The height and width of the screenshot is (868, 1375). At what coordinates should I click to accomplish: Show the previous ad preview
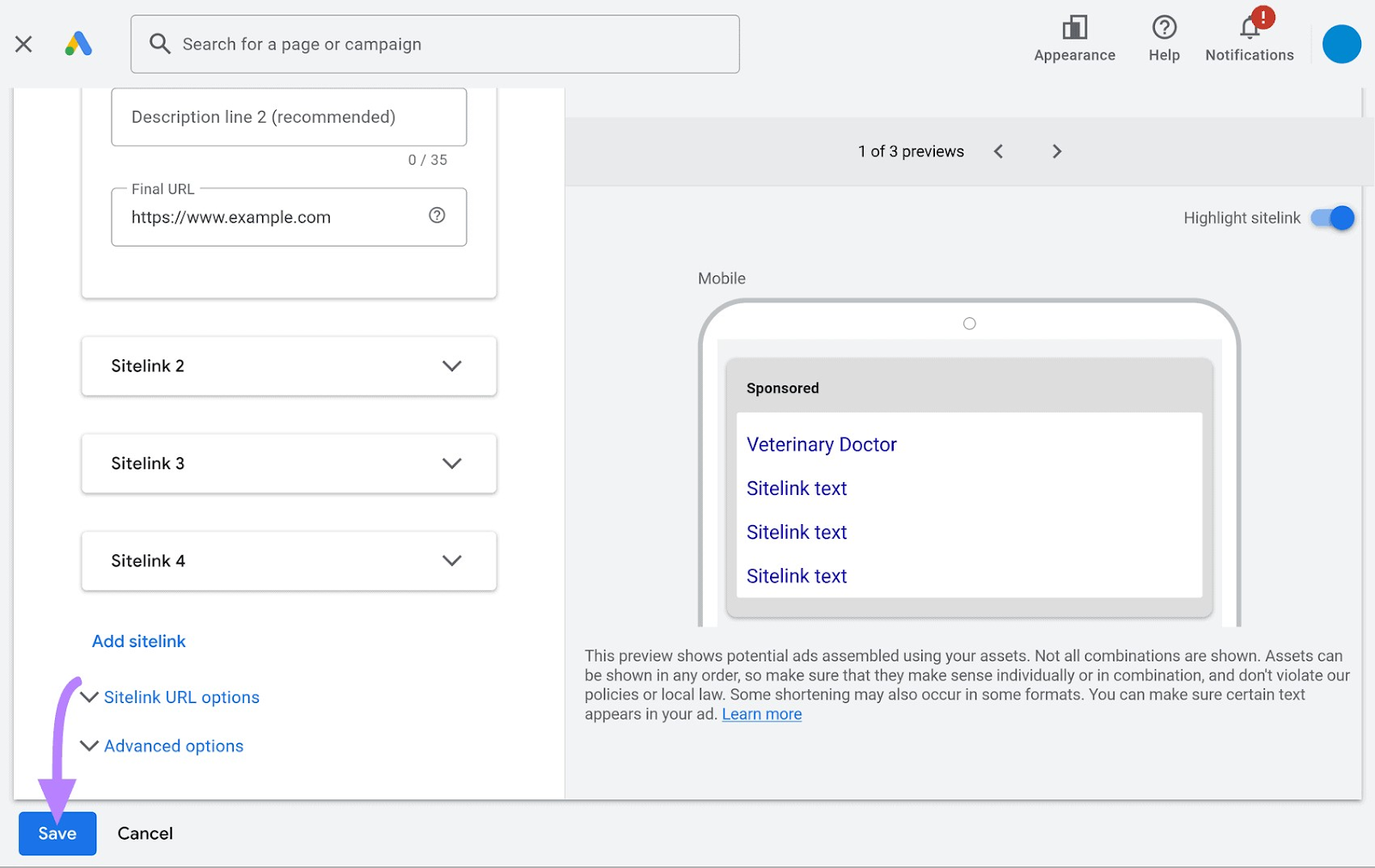tap(998, 150)
